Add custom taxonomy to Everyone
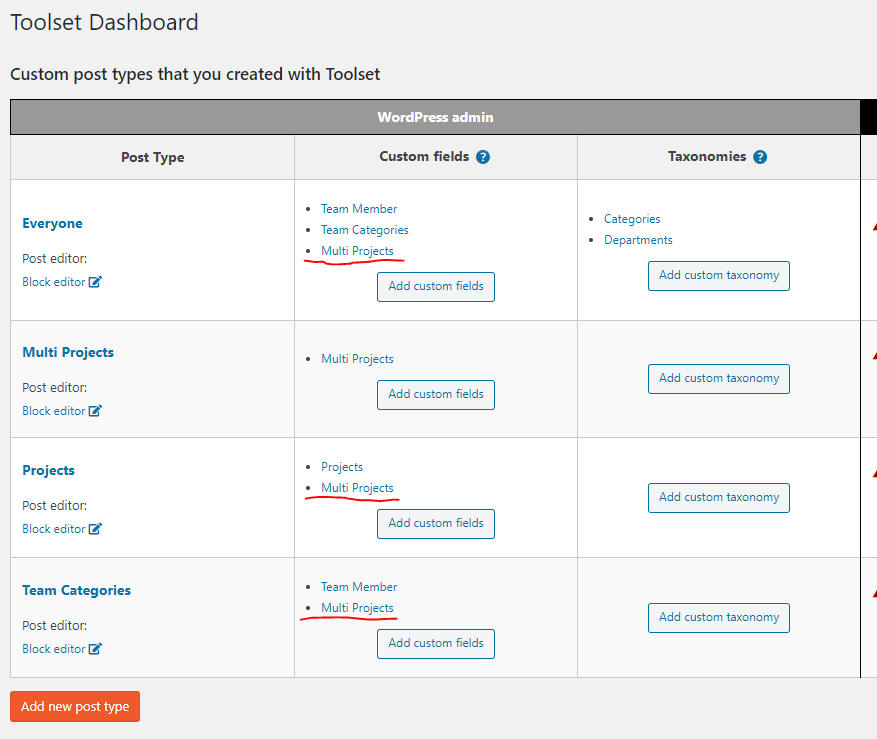 pyautogui.click(x=719, y=276)
